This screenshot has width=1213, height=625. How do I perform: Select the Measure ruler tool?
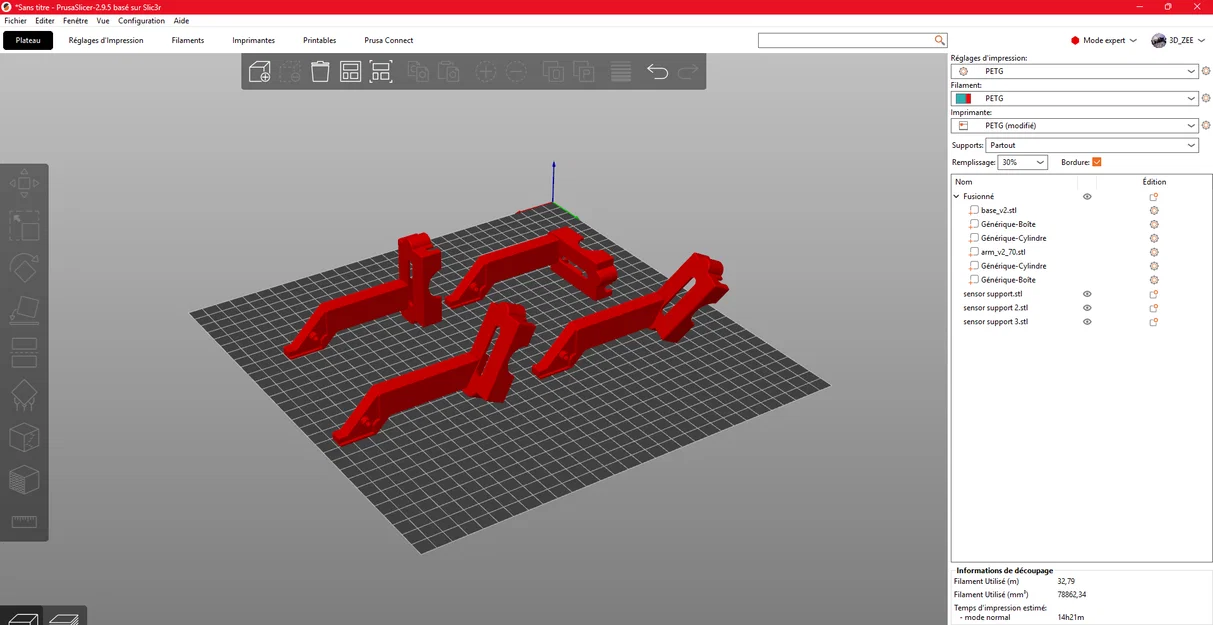24,521
